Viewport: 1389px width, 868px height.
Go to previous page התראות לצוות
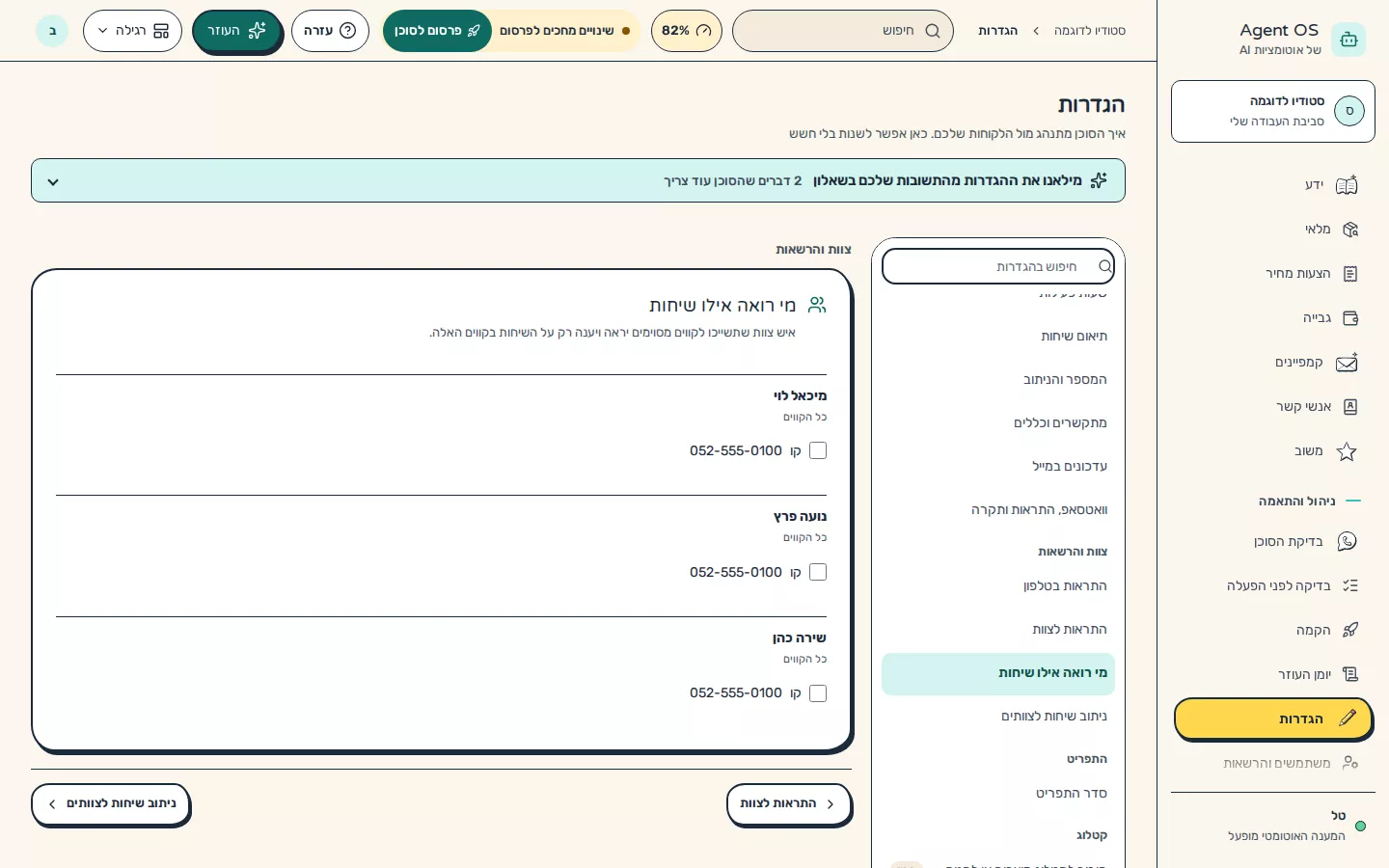(x=789, y=804)
